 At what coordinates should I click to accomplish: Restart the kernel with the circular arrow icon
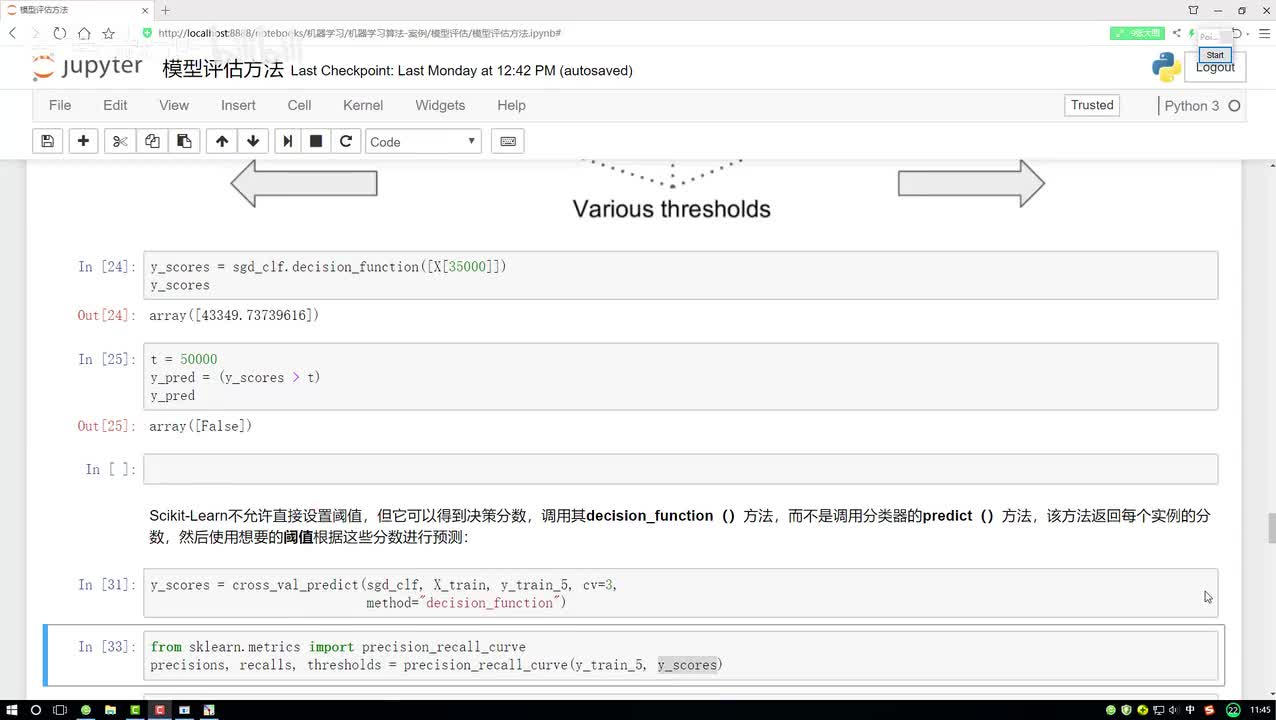[346, 141]
